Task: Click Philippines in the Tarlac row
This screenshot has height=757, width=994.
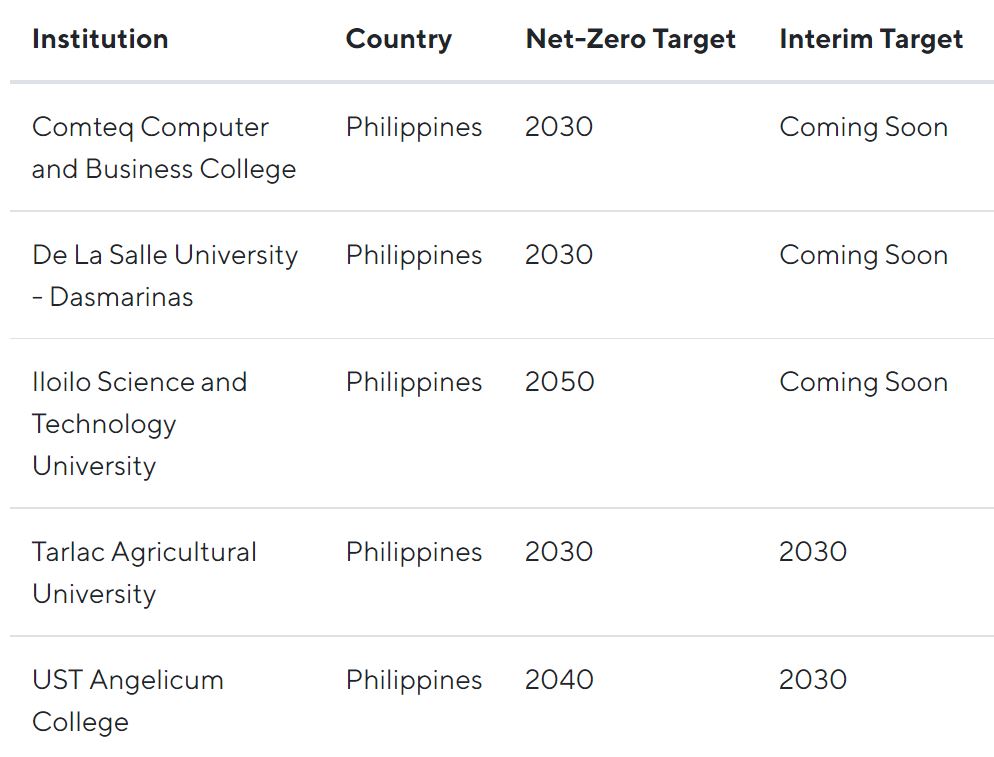Action: pos(414,553)
